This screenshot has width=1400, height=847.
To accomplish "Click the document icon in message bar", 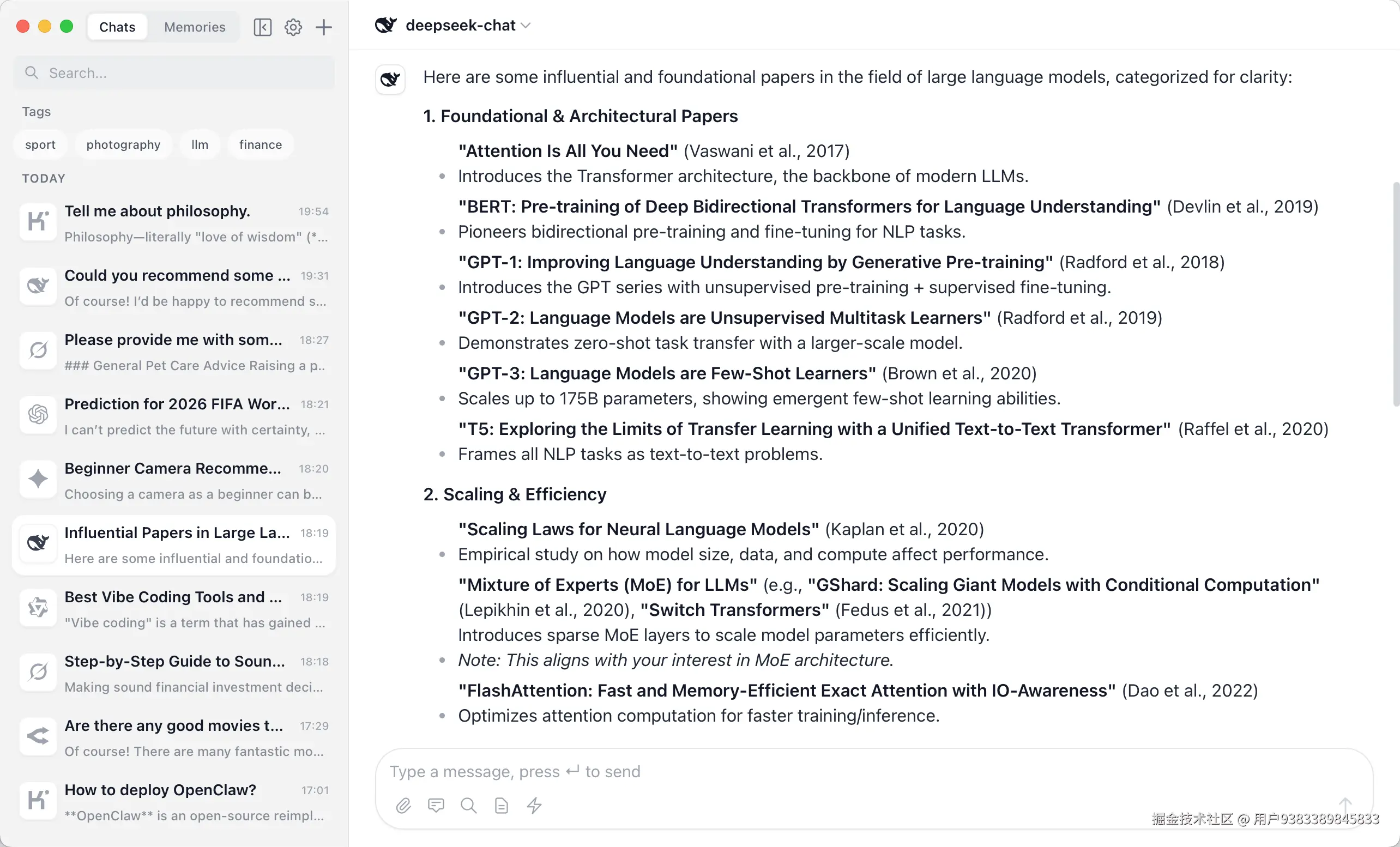I will pos(501,805).
